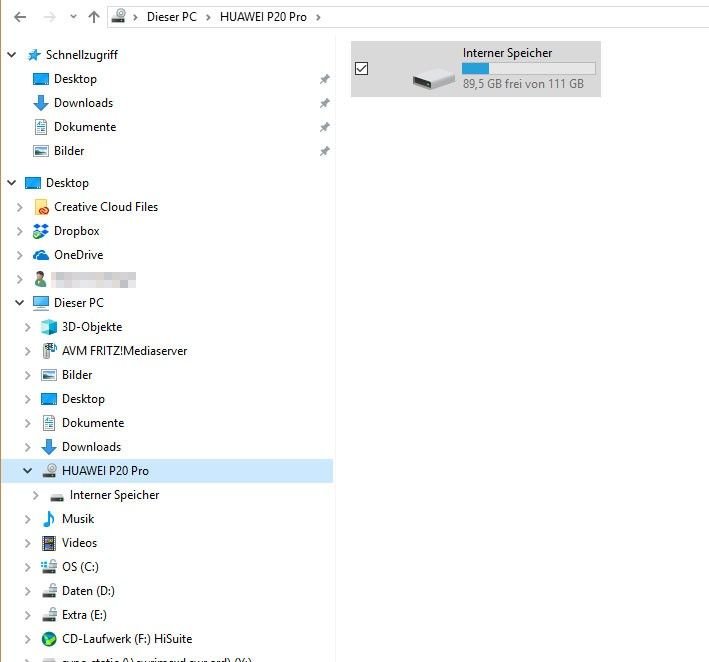Click the OneDrive cloud icon

[x=41, y=255]
